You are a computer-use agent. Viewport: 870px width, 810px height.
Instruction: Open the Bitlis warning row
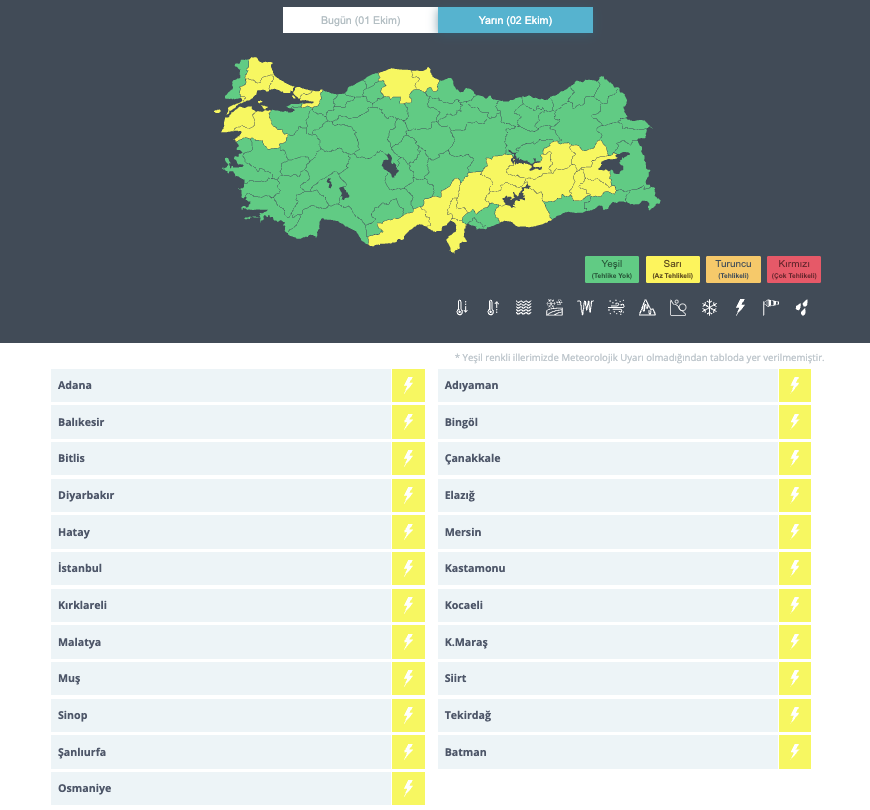tap(238, 458)
